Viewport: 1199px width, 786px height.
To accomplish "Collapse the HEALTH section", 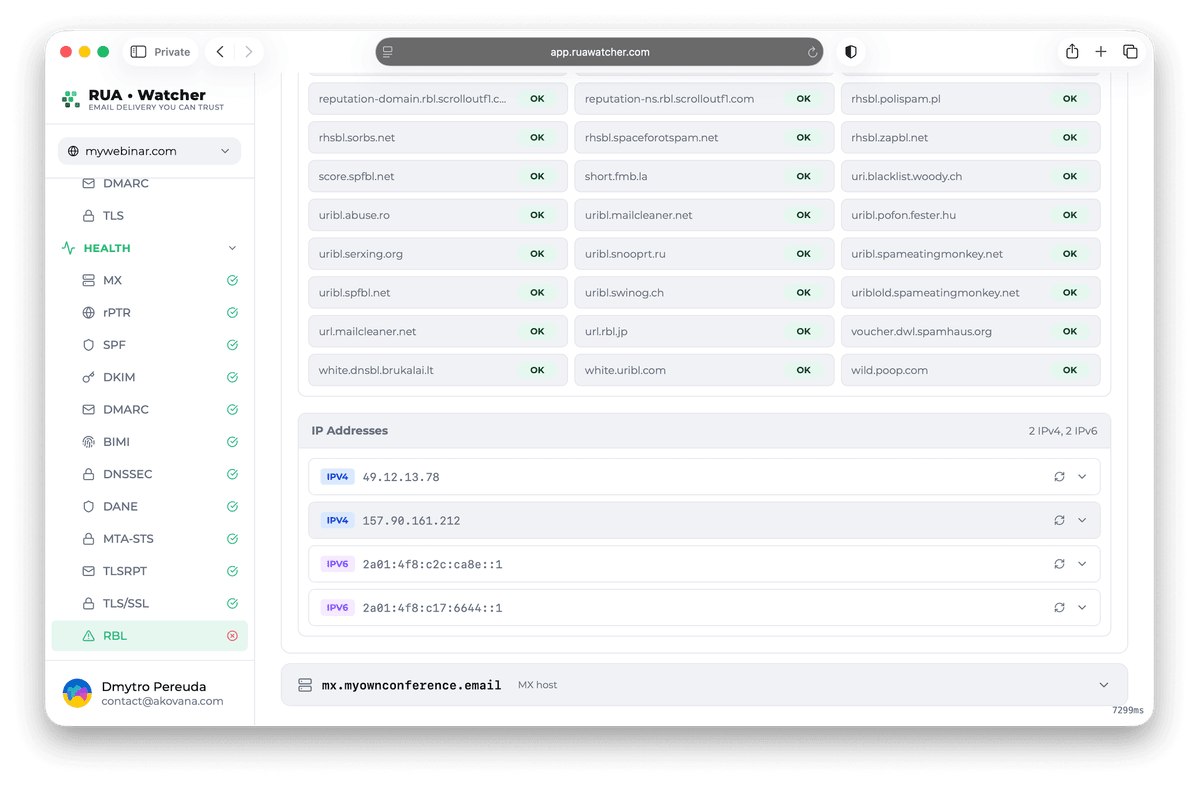I will (x=232, y=247).
